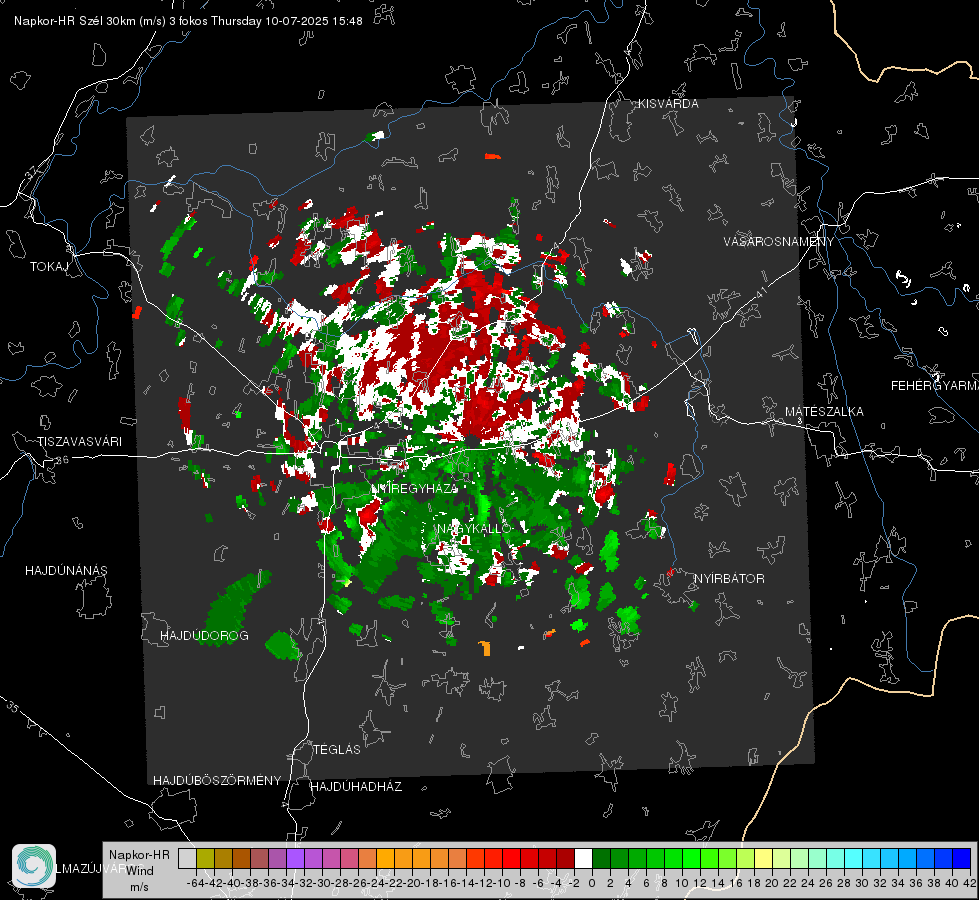Click the NYÍRBÁTOR town label
Screen dimensions: 979x900
[729, 579]
